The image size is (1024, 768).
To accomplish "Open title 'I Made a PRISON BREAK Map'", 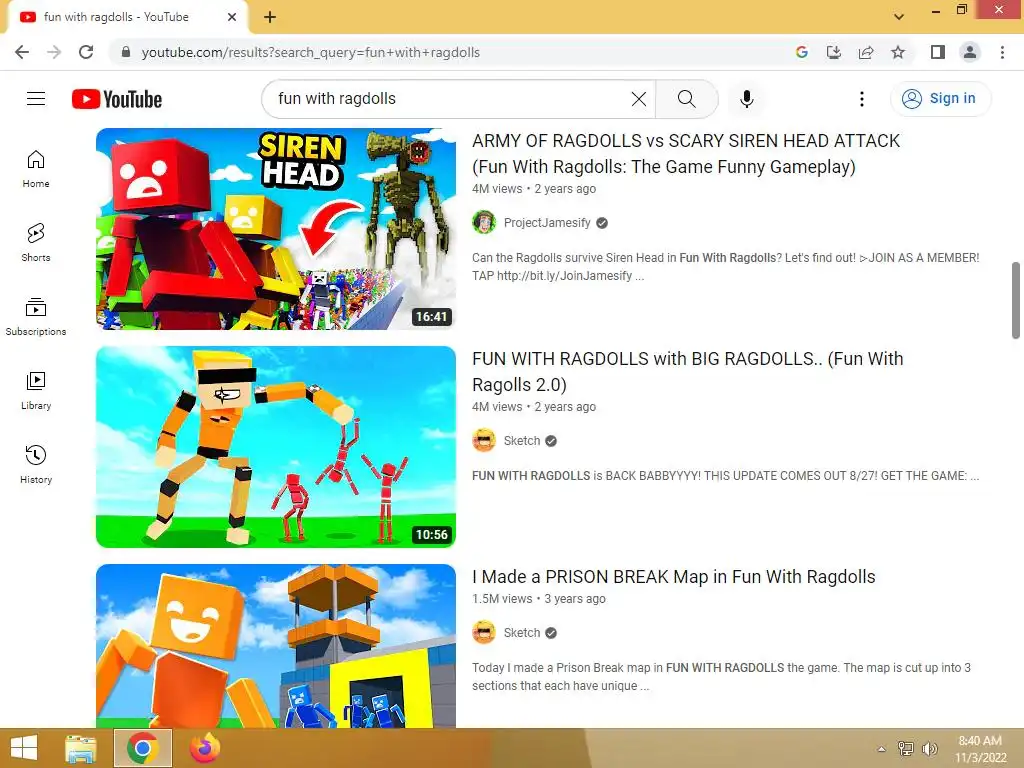I will (x=673, y=577).
